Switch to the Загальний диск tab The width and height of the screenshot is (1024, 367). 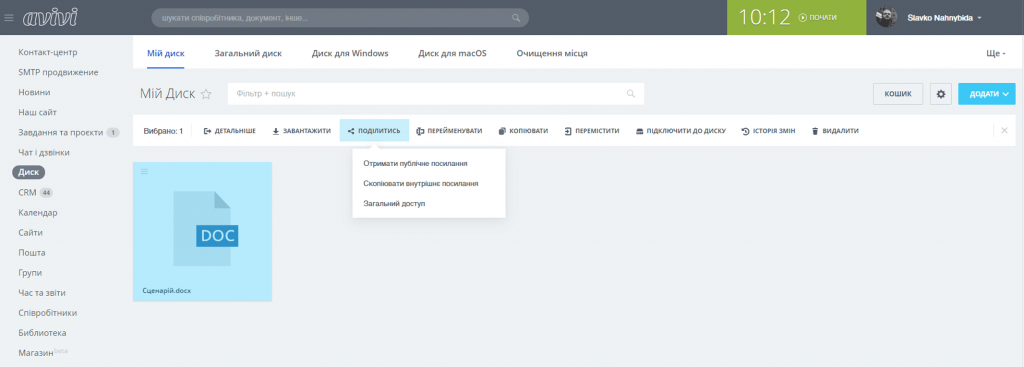coord(248,54)
